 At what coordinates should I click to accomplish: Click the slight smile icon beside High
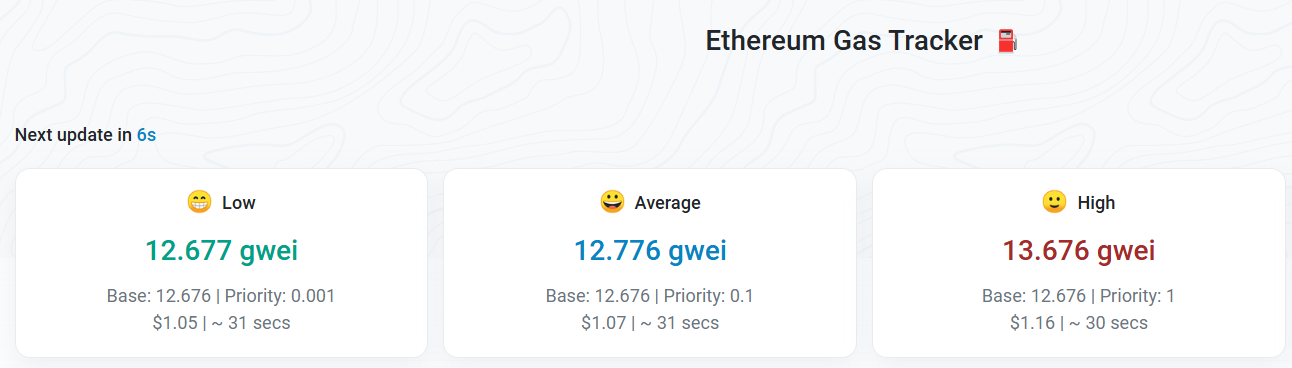point(1054,202)
